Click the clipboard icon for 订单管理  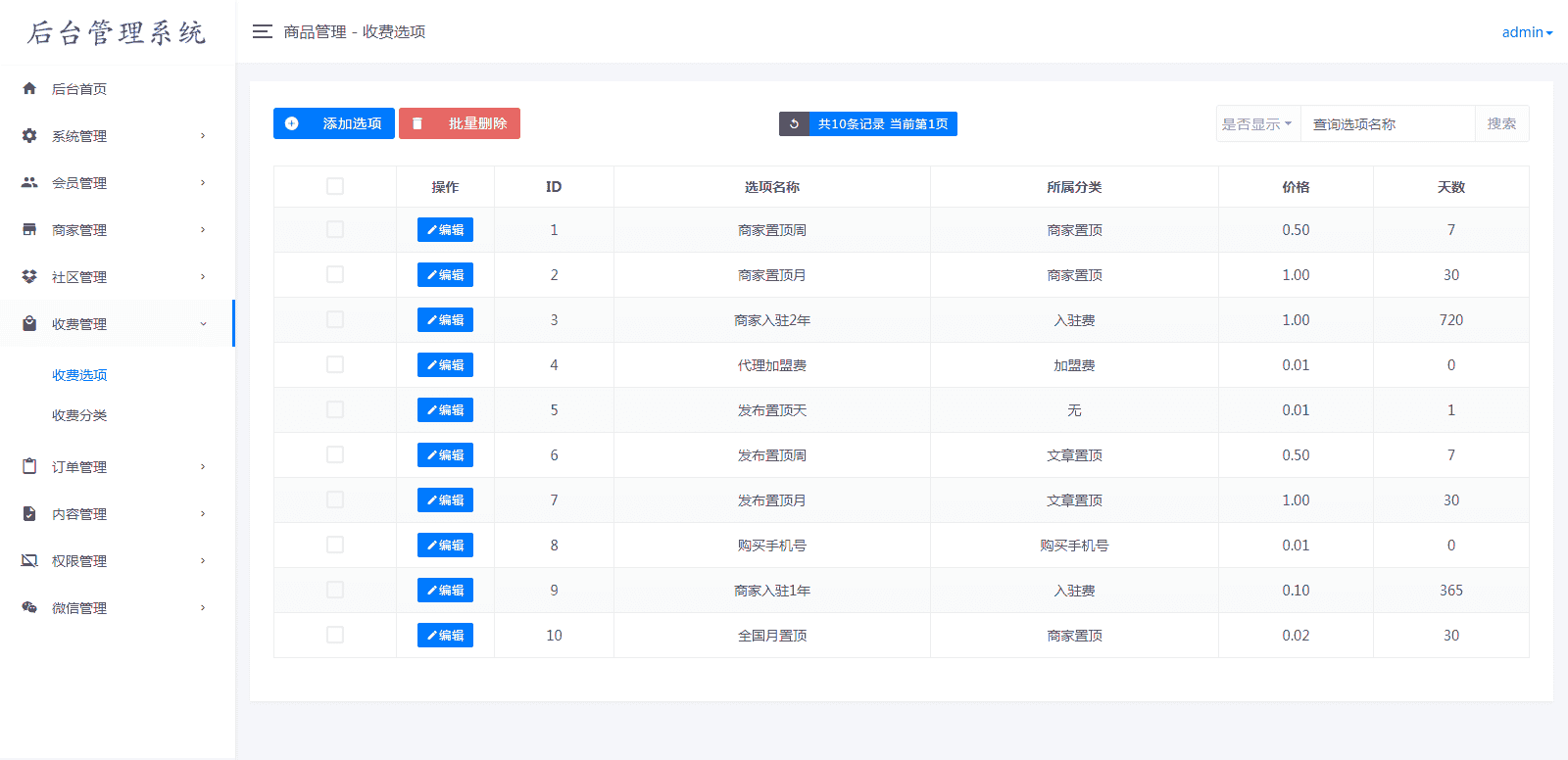pyautogui.click(x=29, y=466)
